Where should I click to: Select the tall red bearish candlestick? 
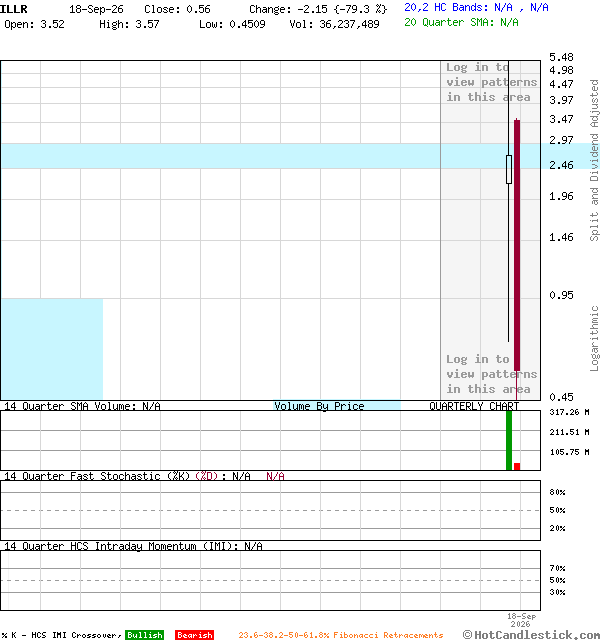(x=517, y=245)
